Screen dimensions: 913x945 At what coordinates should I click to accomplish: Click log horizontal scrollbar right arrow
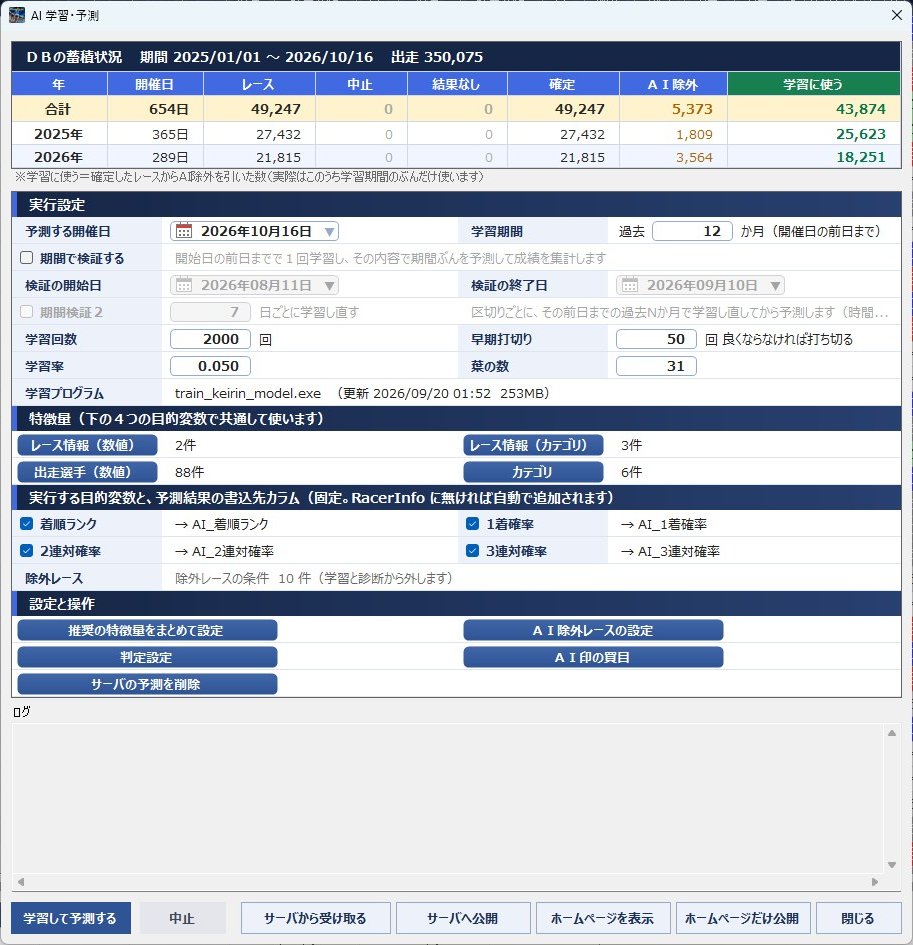(875, 882)
